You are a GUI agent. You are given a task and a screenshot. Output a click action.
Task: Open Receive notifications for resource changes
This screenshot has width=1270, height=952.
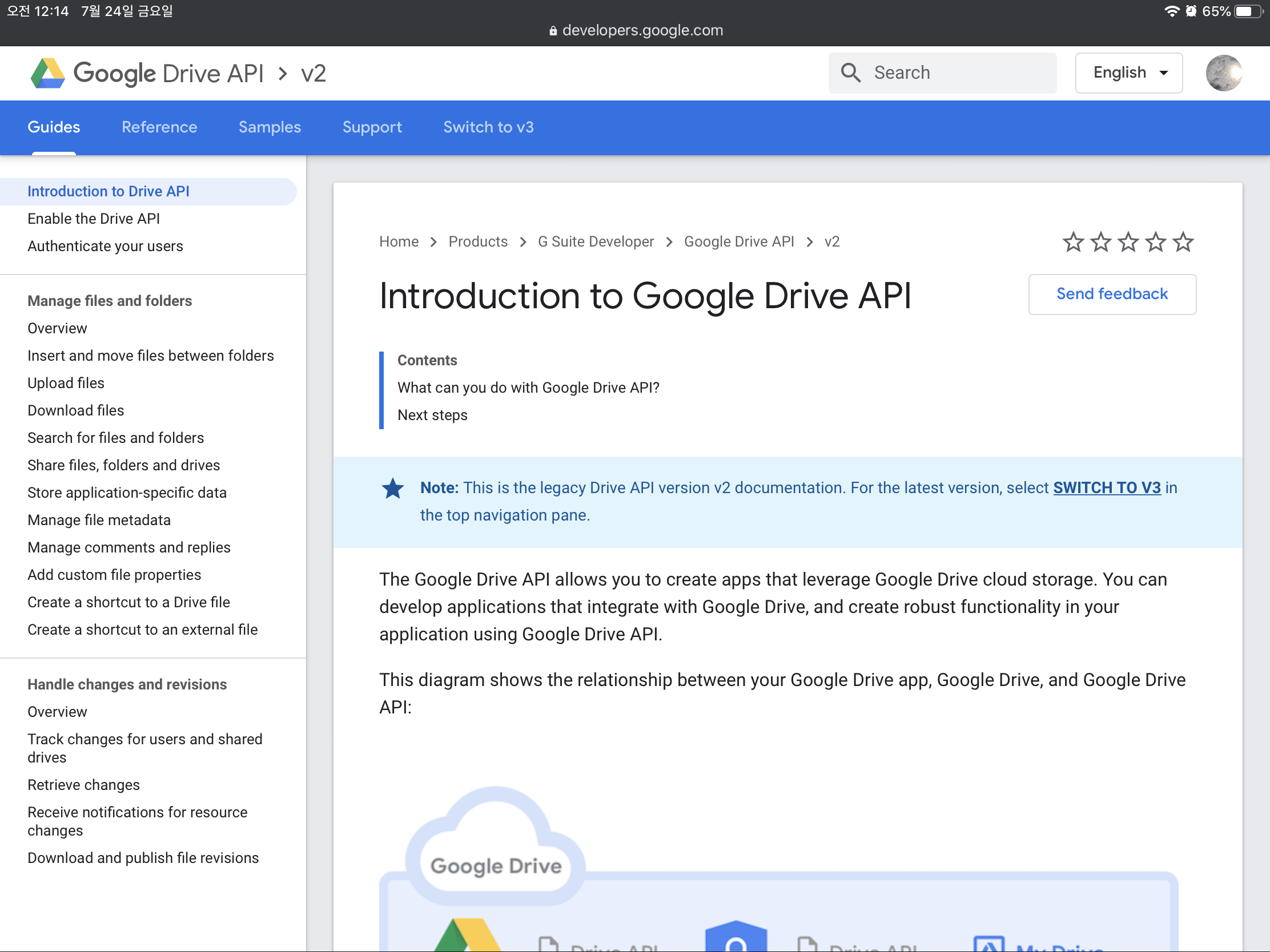pyautogui.click(x=137, y=821)
